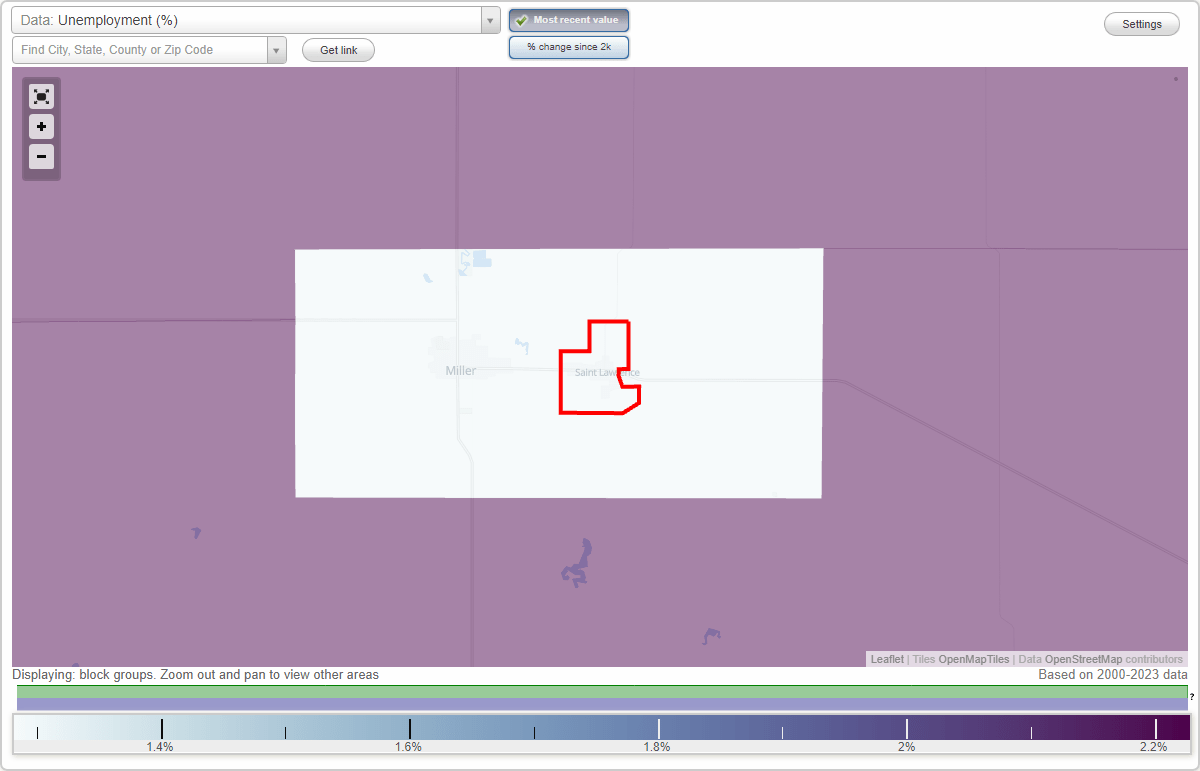The width and height of the screenshot is (1200, 771).
Task: Enable the % change since 2k view
Action: tap(568, 46)
